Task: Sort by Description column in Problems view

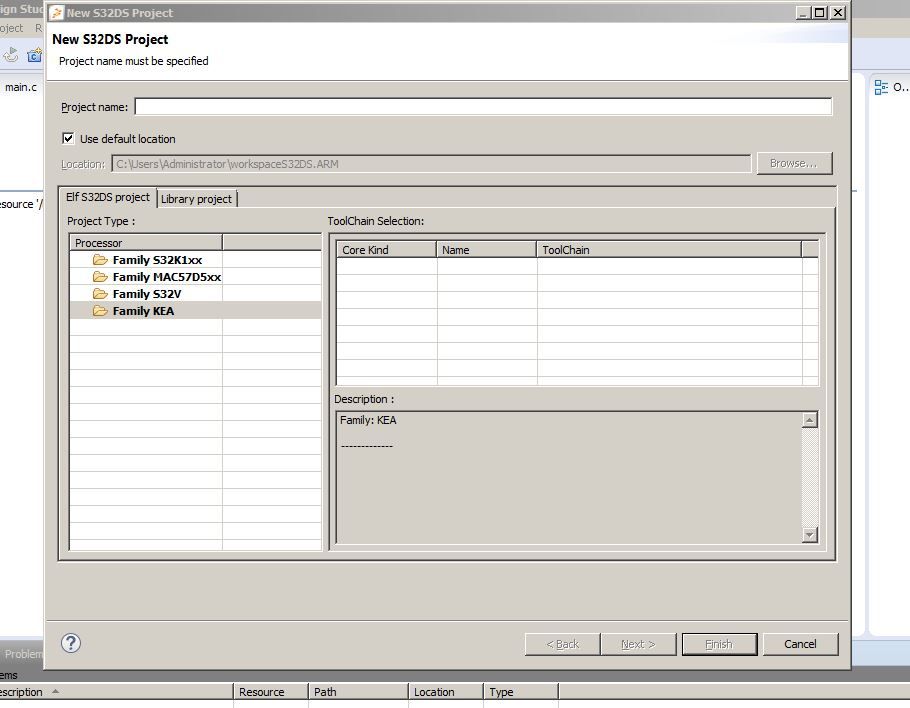Action: 116,692
